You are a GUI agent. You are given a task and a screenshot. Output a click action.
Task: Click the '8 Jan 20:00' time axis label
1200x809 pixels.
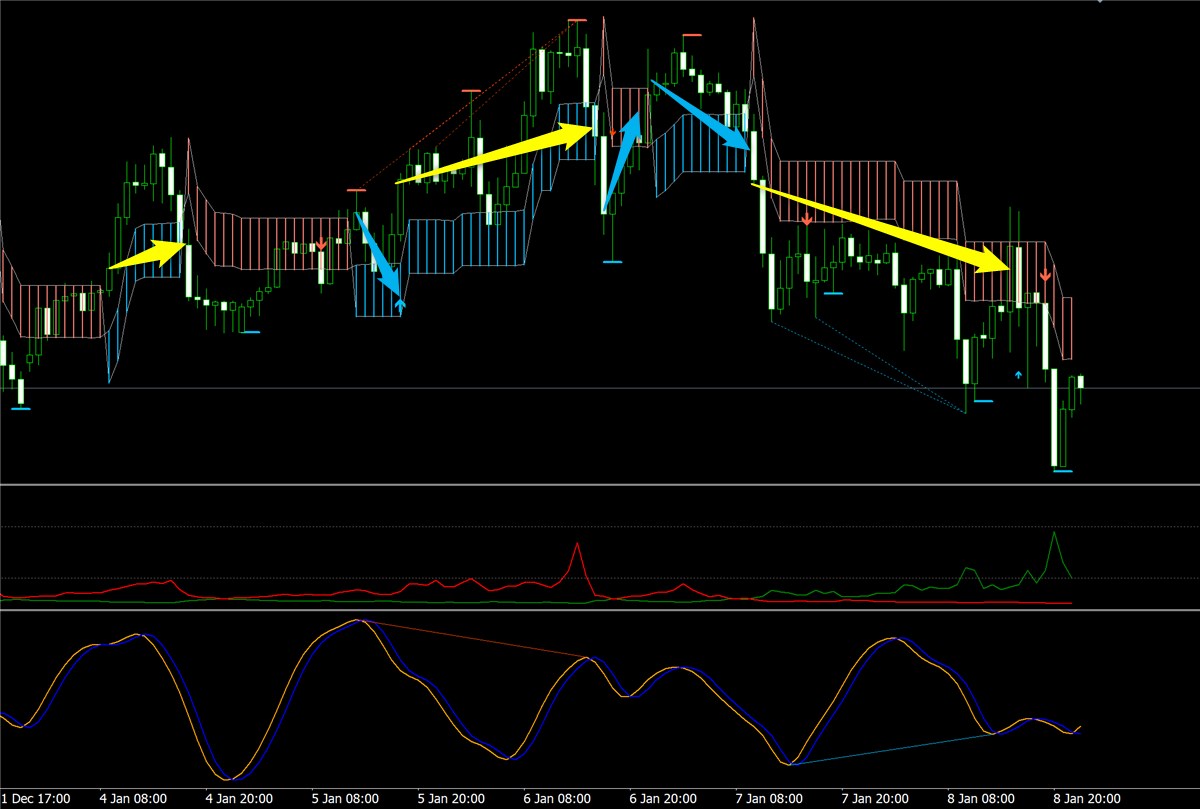coord(1085,799)
